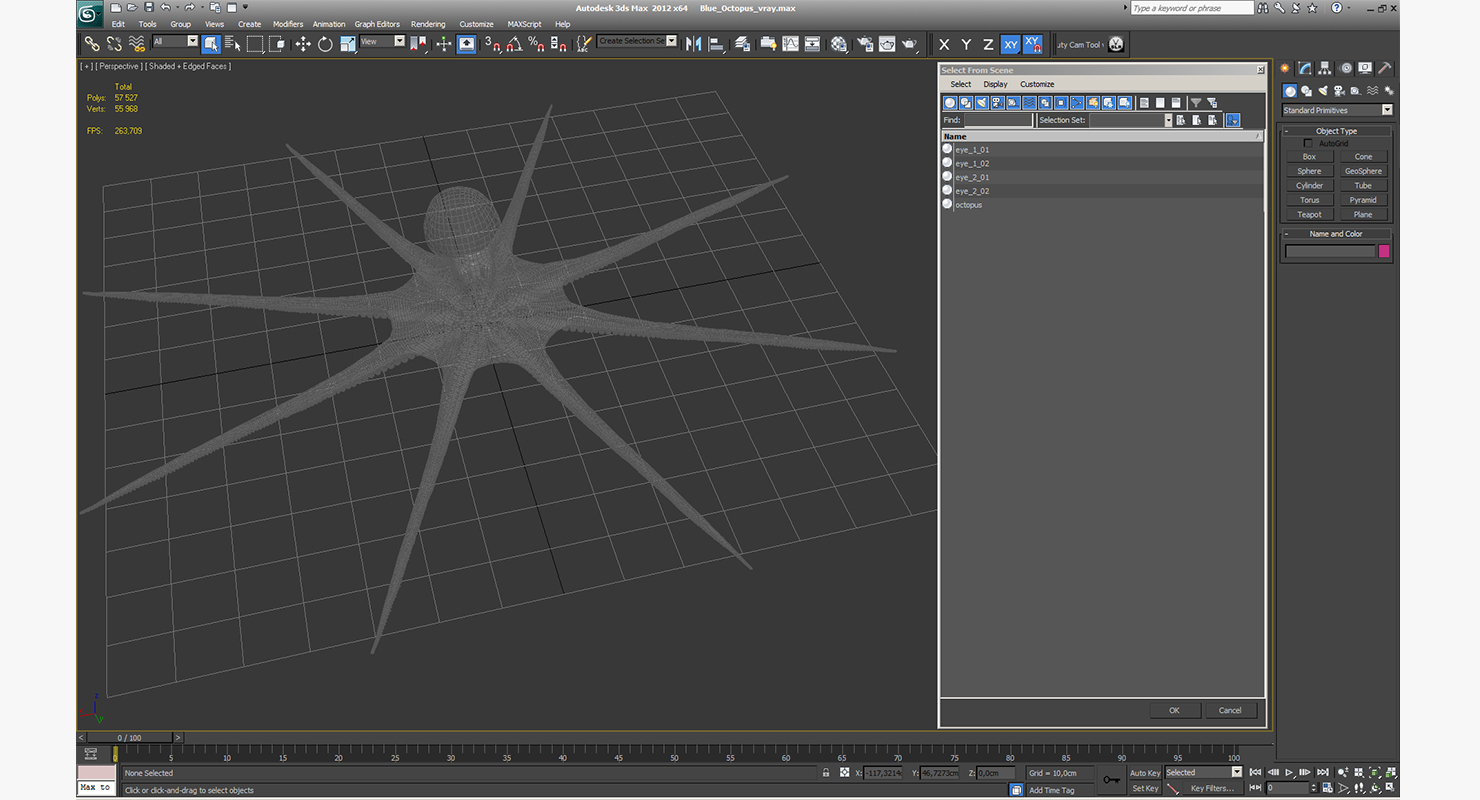Viewport: 1480px width, 800px height.
Task: Open the Material Editor icon
Action: (839, 44)
